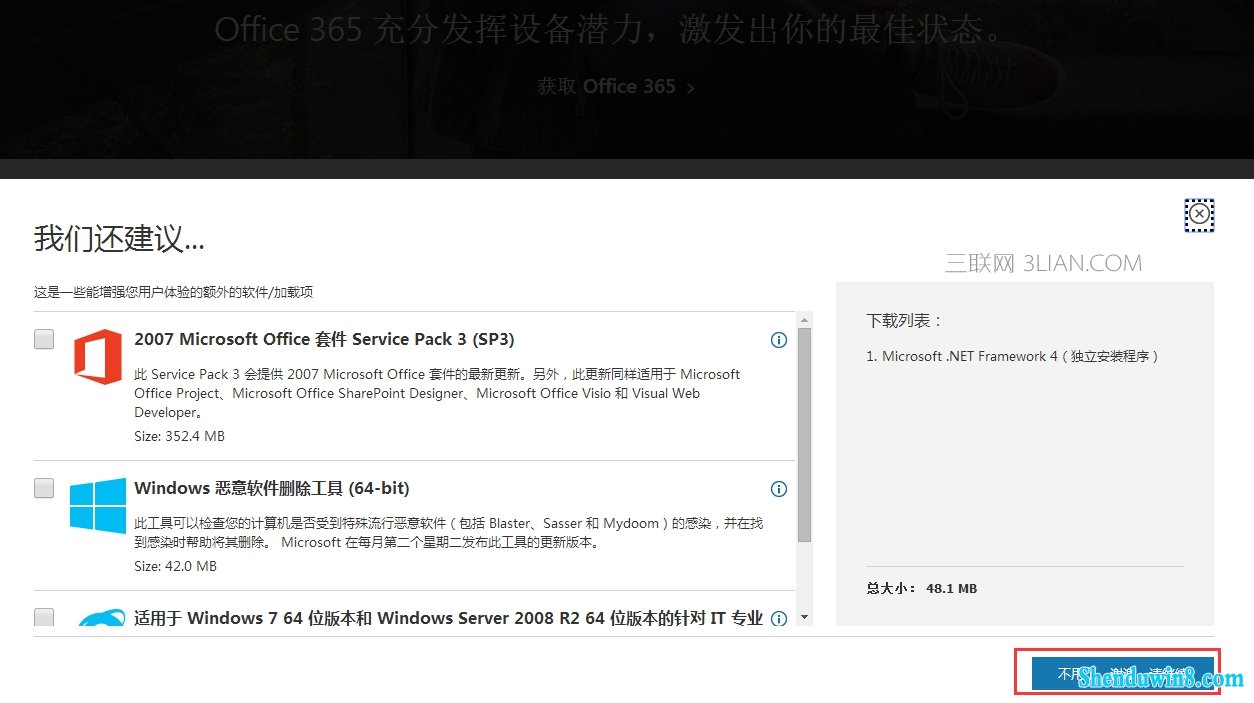The height and width of the screenshot is (703, 1254).
Task: Click the blue Windows logo icon
Action: [98, 505]
